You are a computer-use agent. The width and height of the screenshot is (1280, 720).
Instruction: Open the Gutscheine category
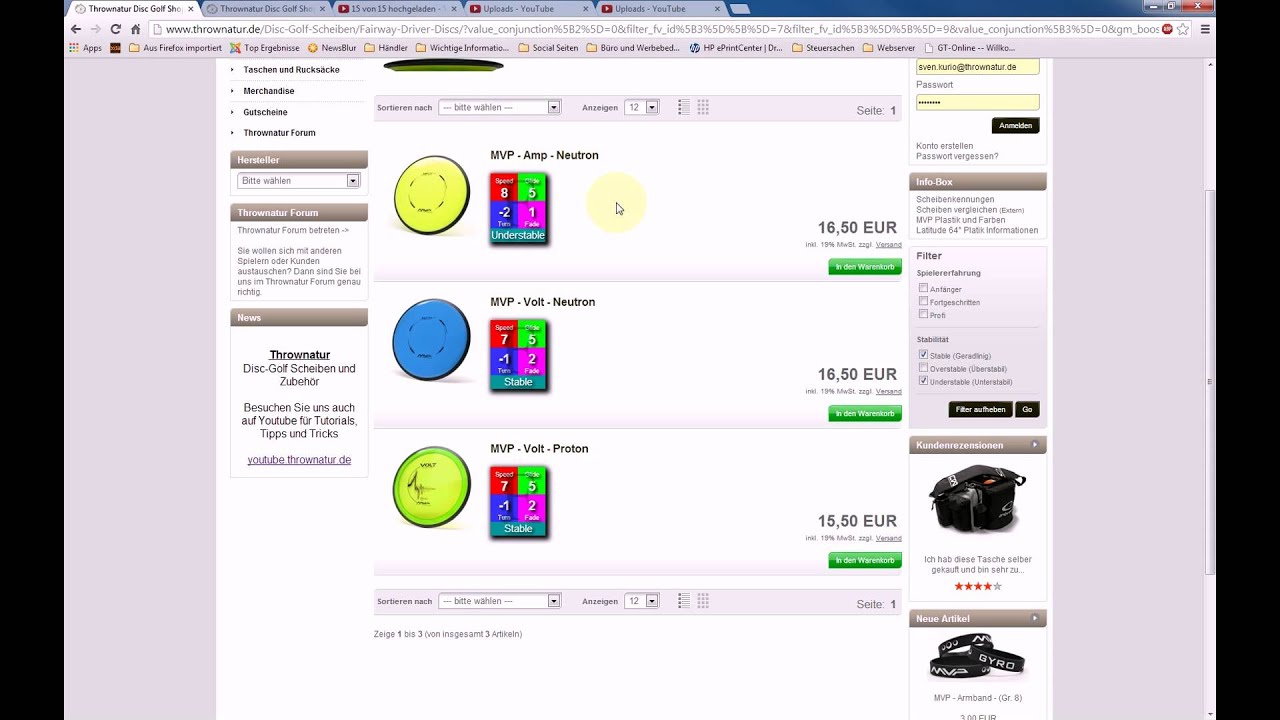tap(265, 112)
